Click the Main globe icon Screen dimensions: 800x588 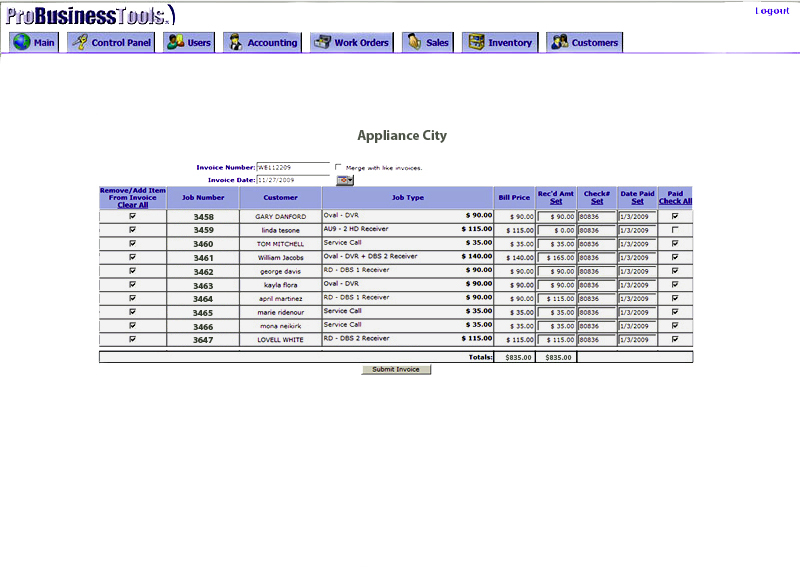[x=22, y=42]
